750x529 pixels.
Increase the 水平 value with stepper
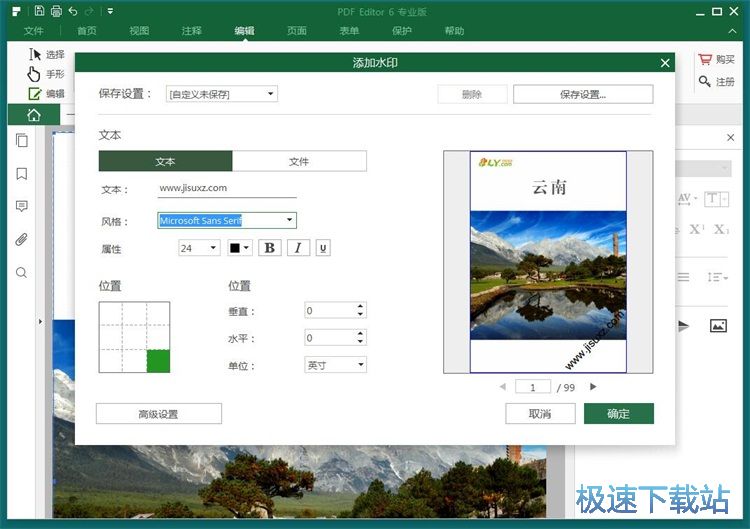point(360,333)
